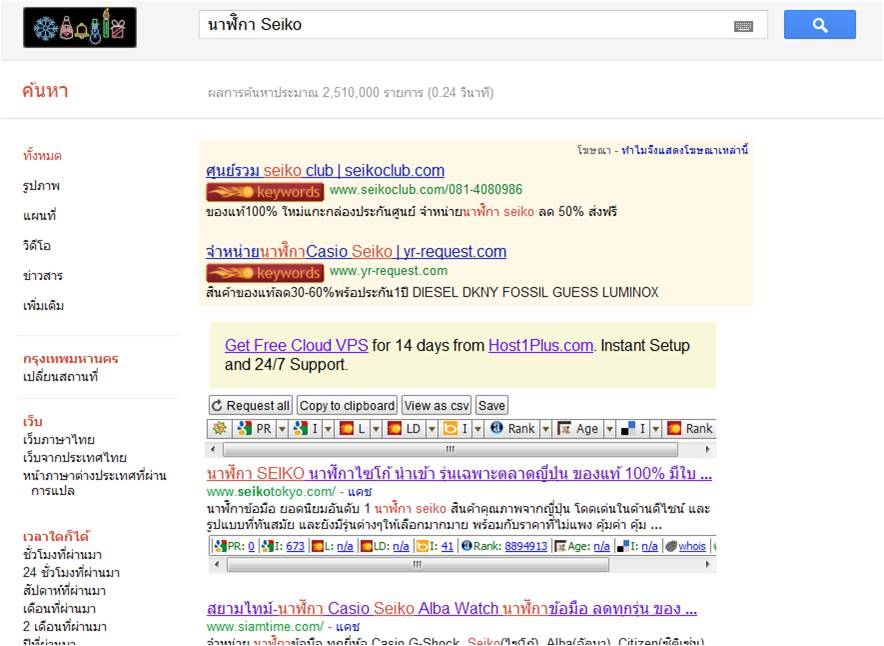Click เปลี่ยนสถานที่ to change location

click(x=60, y=377)
